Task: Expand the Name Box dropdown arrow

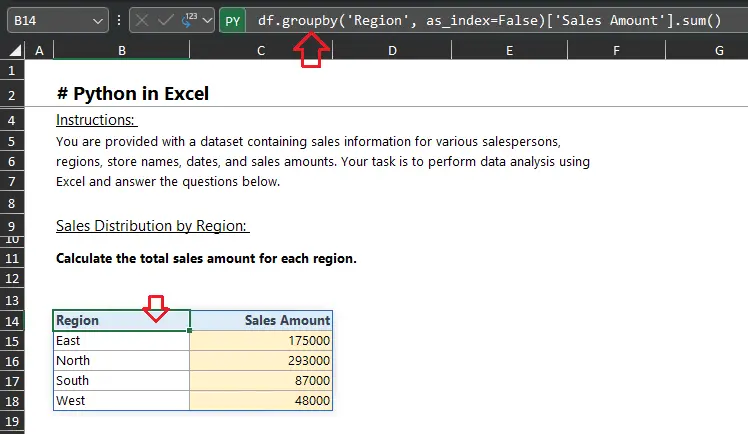Action: [97, 20]
